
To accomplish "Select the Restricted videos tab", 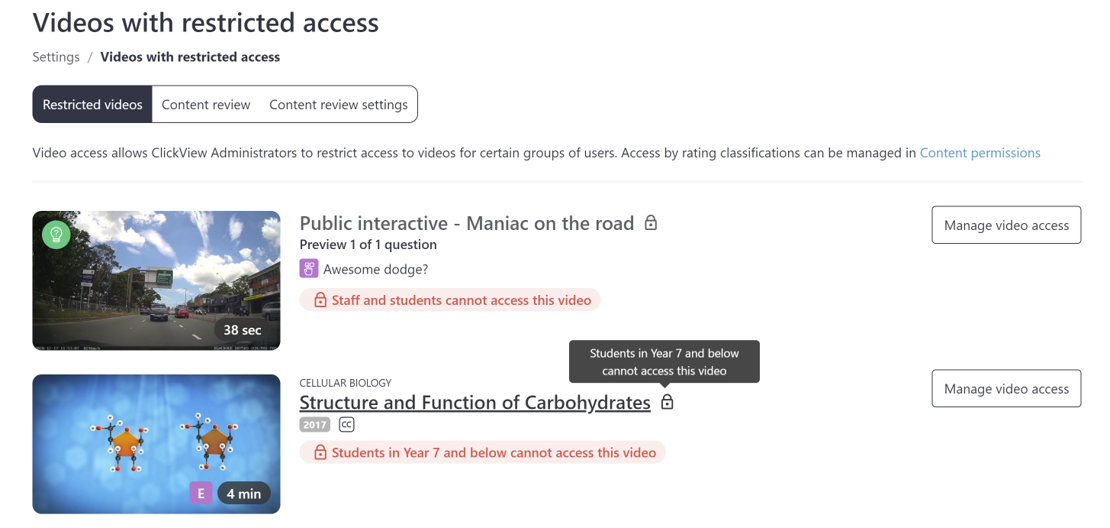I will 93,105.
